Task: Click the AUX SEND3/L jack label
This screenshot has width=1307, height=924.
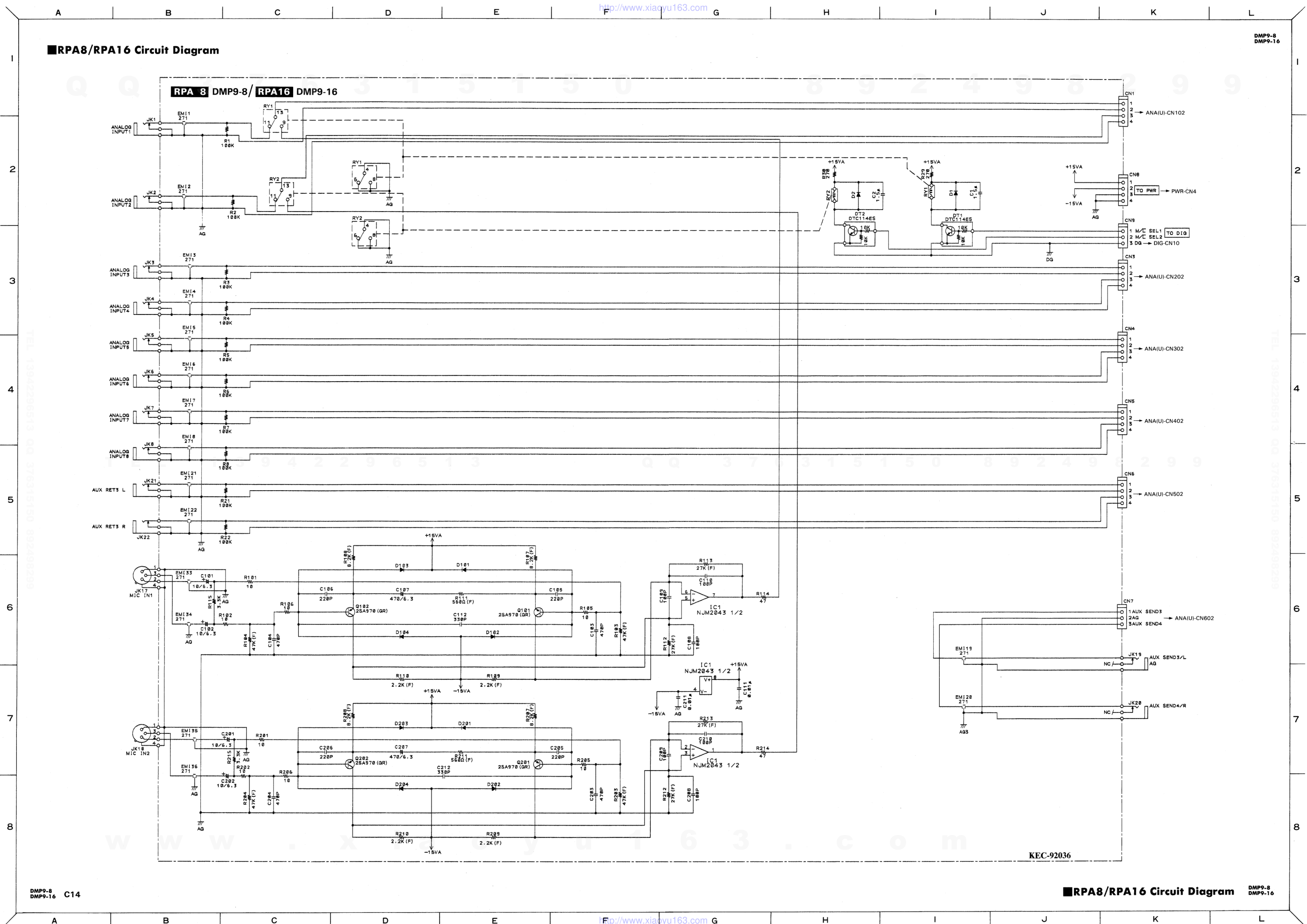Action: (x=1167, y=657)
